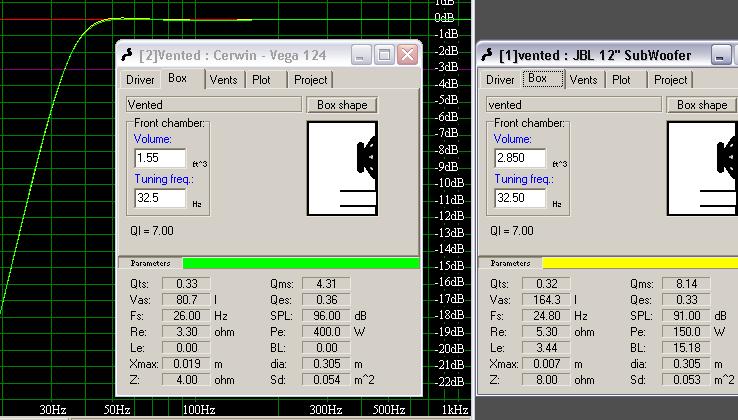The width and height of the screenshot is (738, 420).
Task: Click the 100Hz label on graph axis
Action: pyautogui.click(x=199, y=409)
